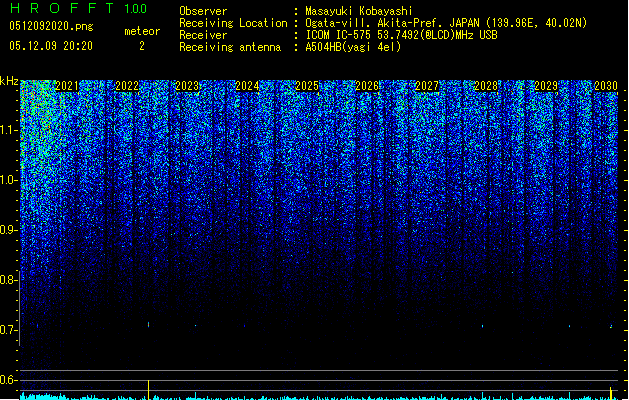Click the tall yellow spike in the power graph
Image resolution: width=629 pixels, height=400 pixels.
click(x=149, y=390)
